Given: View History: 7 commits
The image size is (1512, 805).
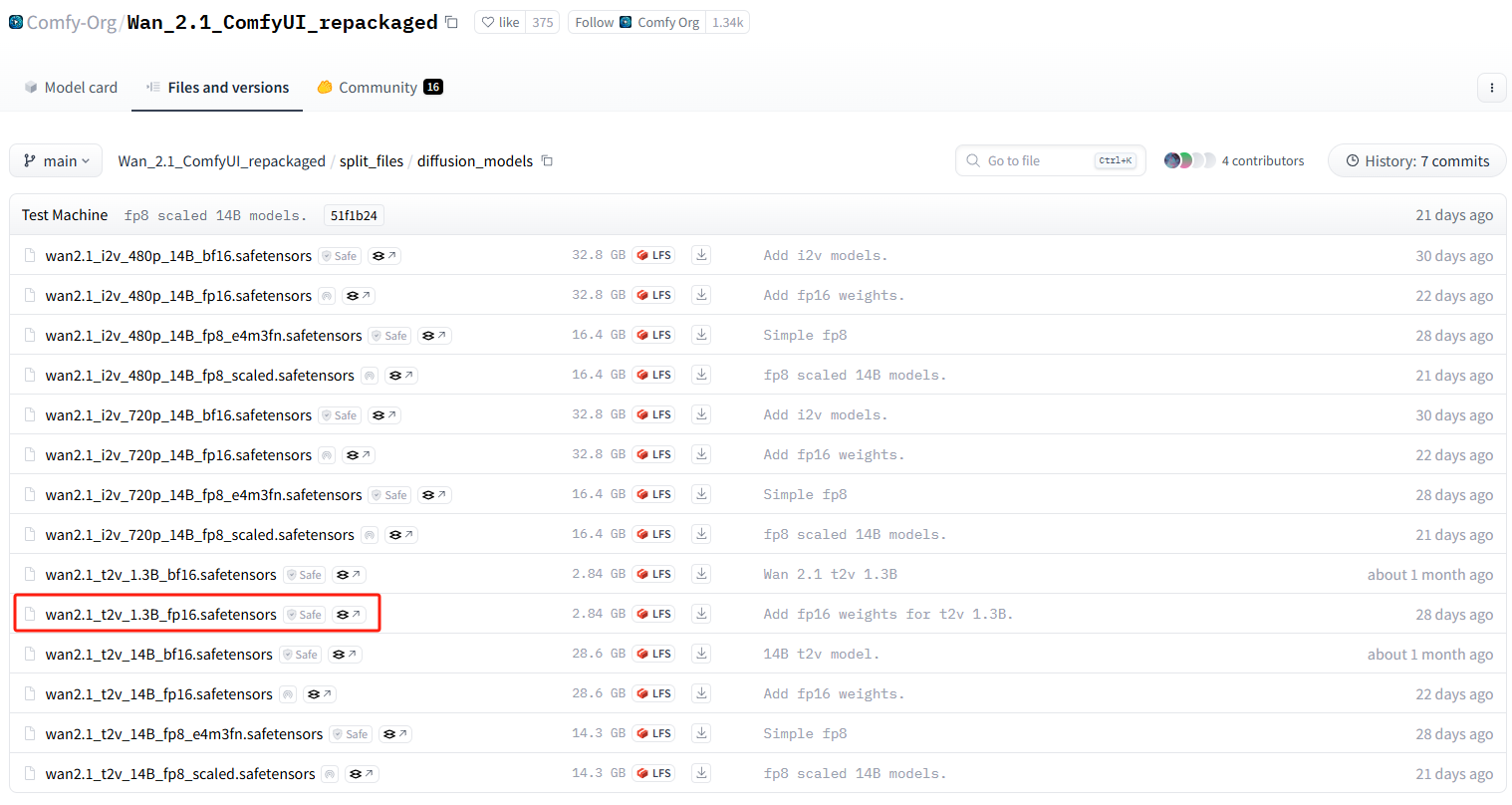Looking at the screenshot, I should tap(1416, 160).
